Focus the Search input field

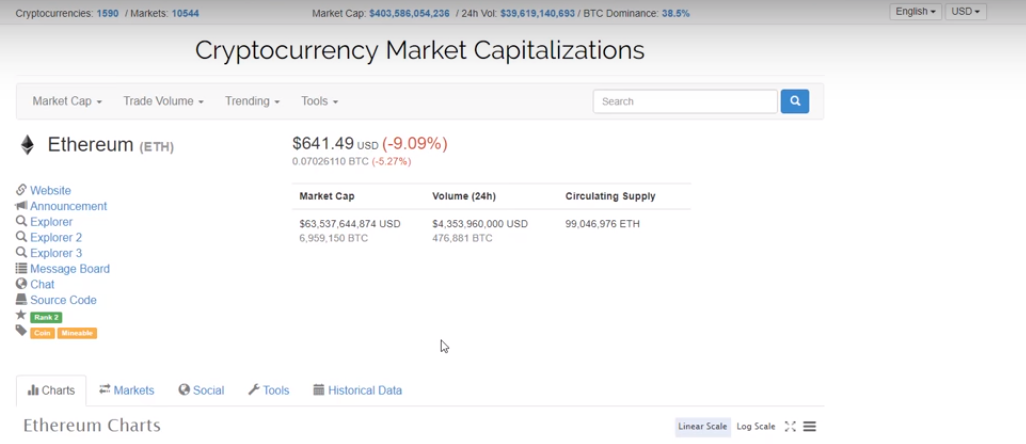click(685, 101)
